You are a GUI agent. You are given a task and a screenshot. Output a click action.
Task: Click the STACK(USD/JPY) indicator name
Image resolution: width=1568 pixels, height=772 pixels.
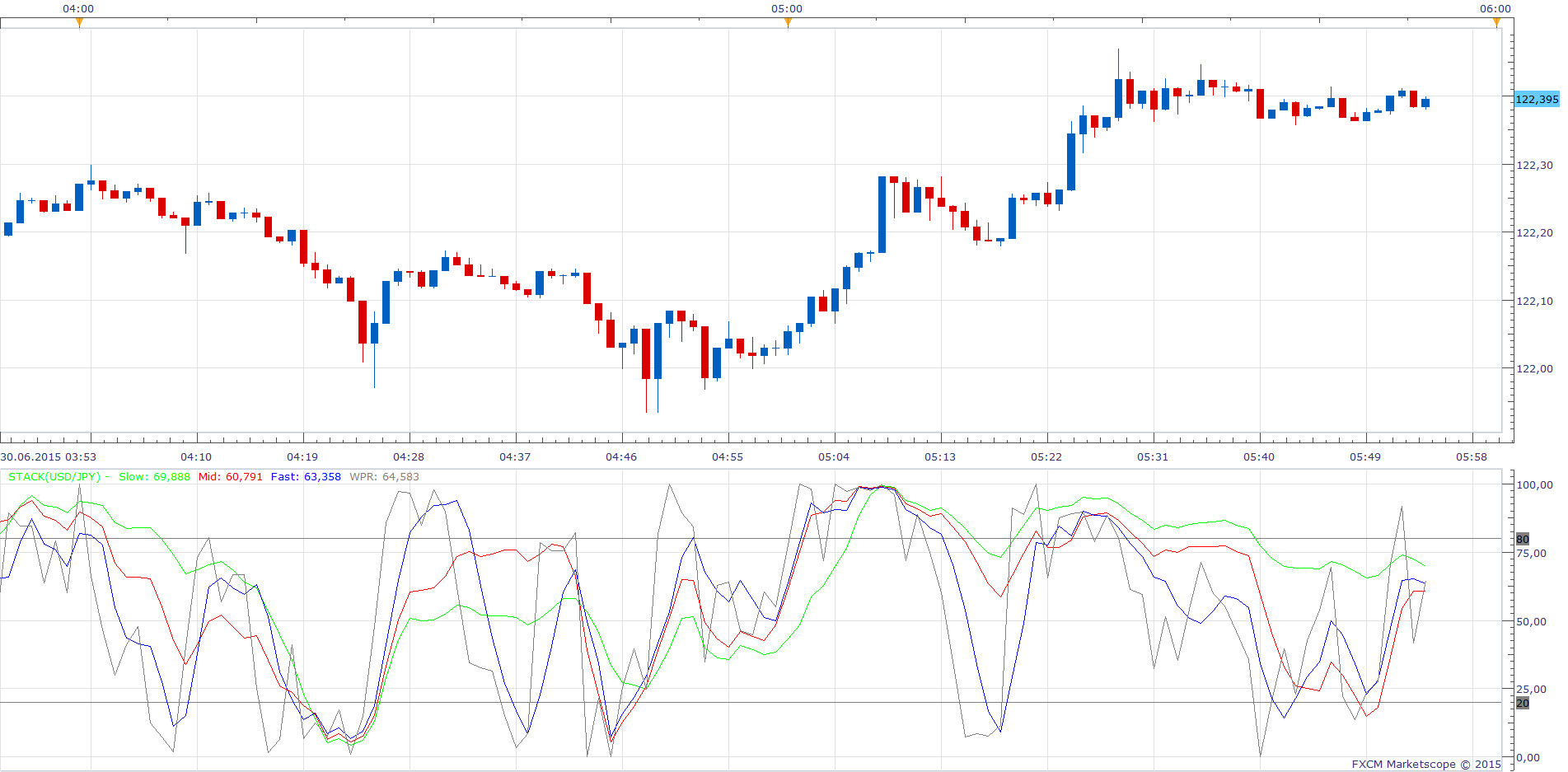(x=54, y=477)
